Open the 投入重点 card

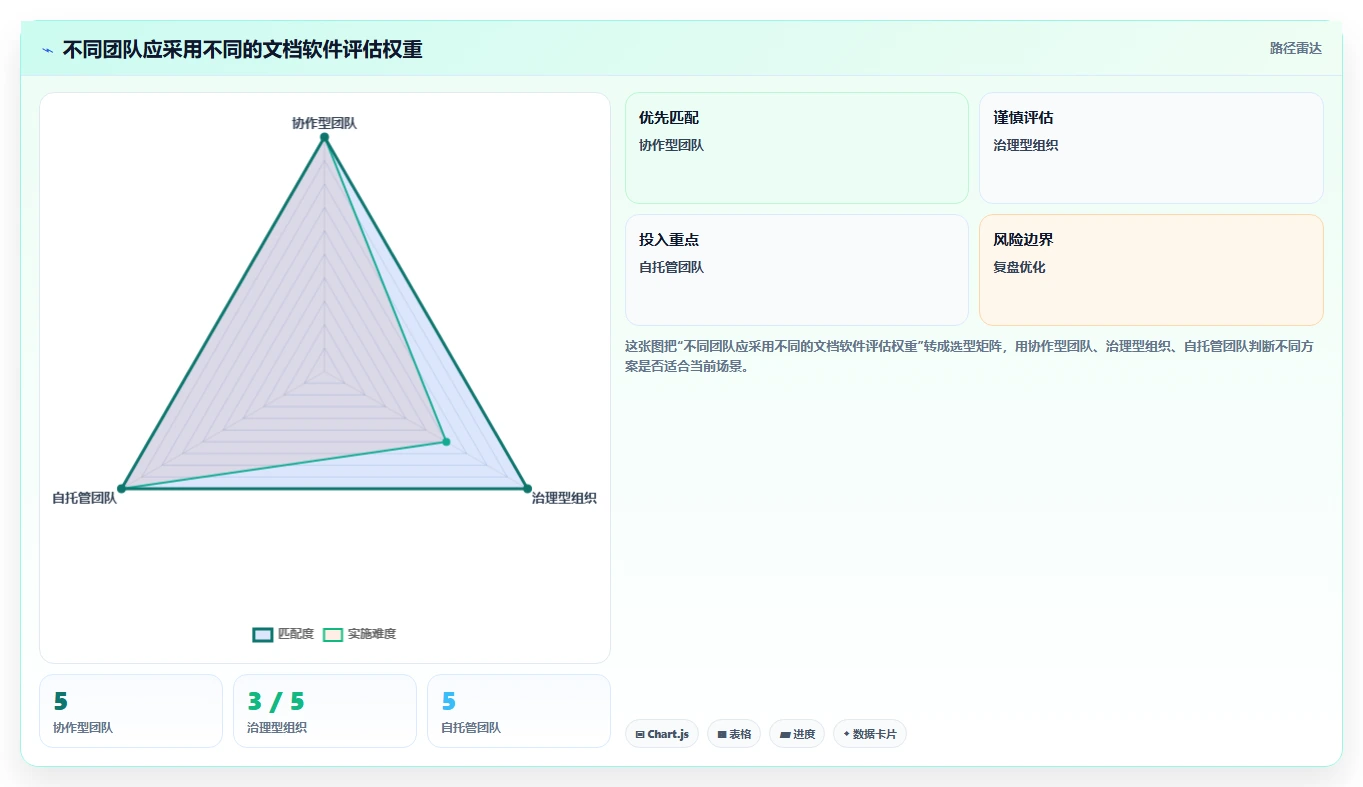tap(797, 270)
